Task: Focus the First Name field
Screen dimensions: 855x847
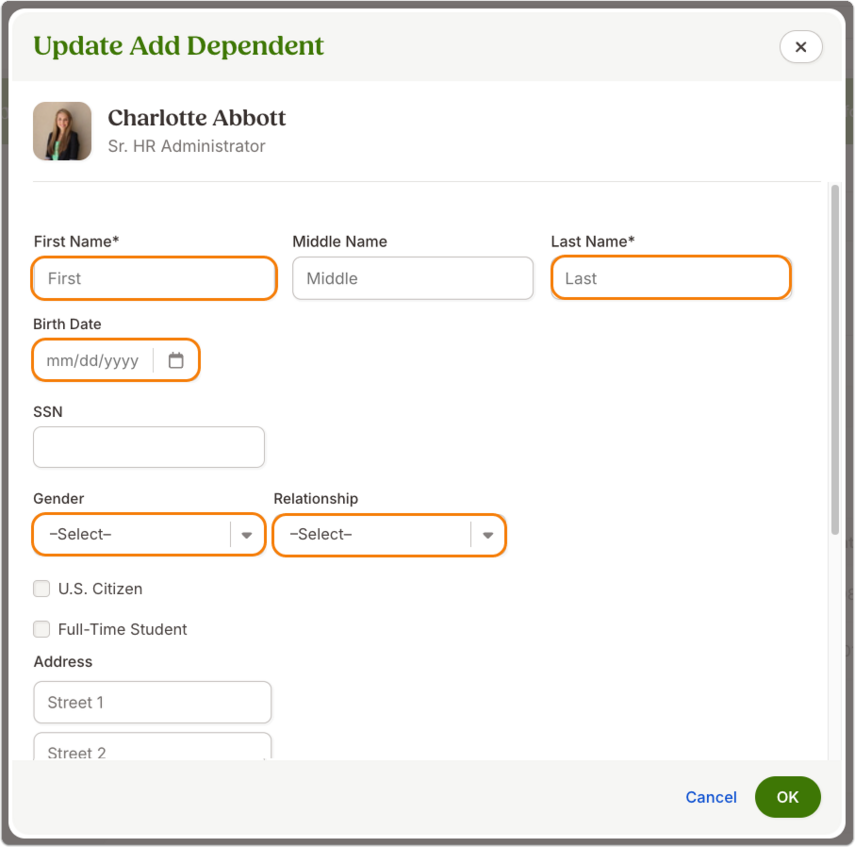Action: [154, 278]
